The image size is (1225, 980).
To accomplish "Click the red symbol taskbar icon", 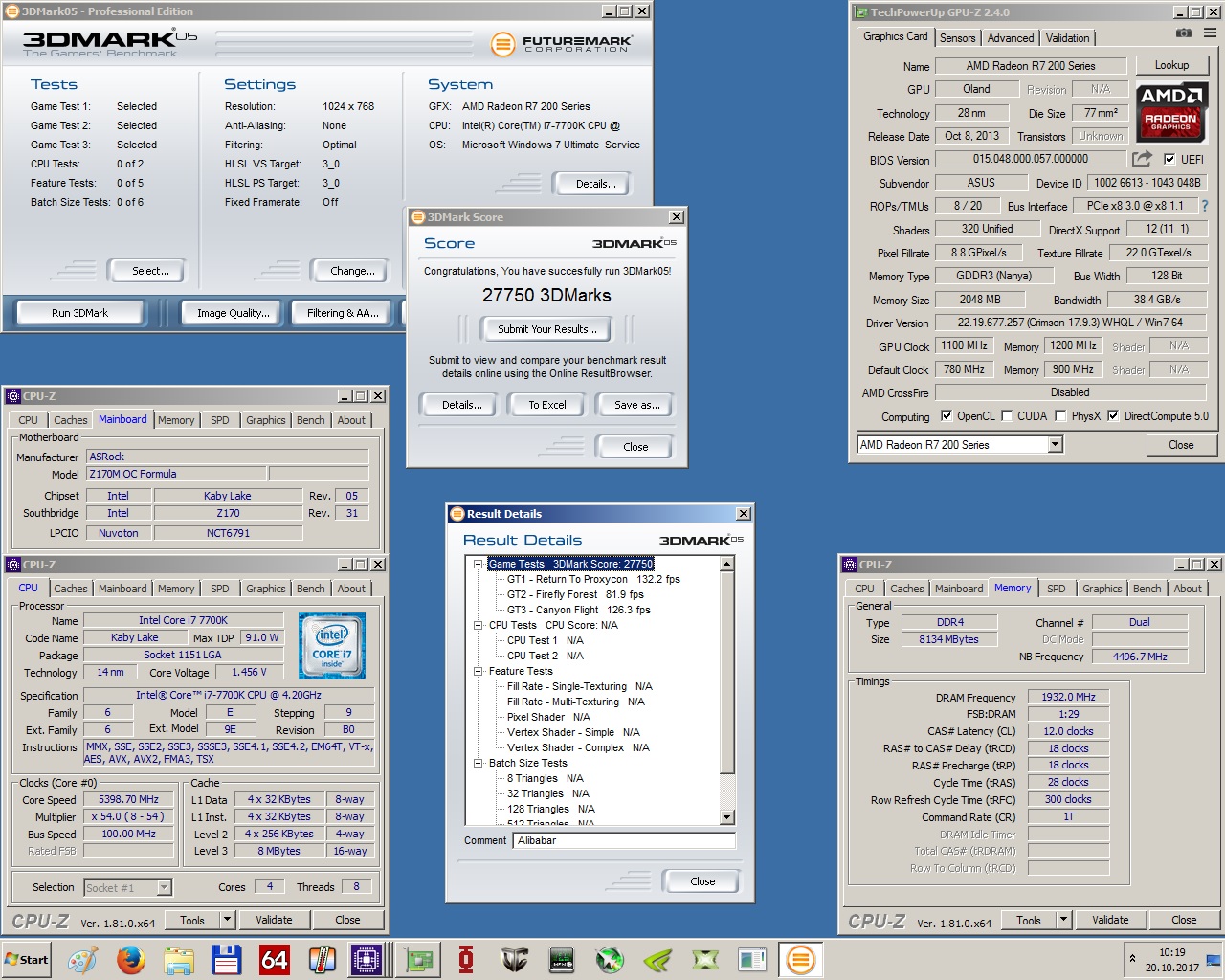I will pos(466,960).
